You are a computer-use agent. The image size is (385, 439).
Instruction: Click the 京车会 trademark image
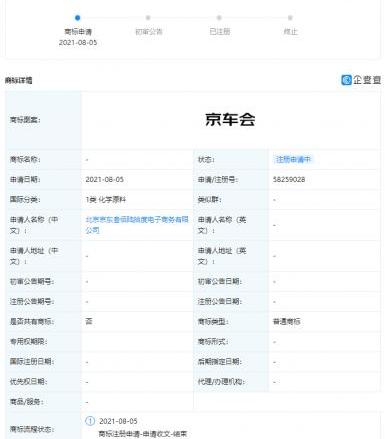coord(230,119)
